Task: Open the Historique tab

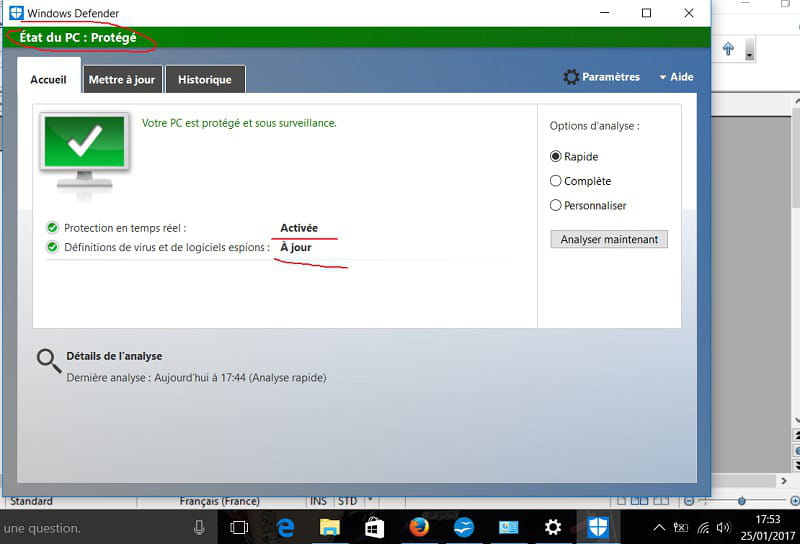Action: point(205,80)
